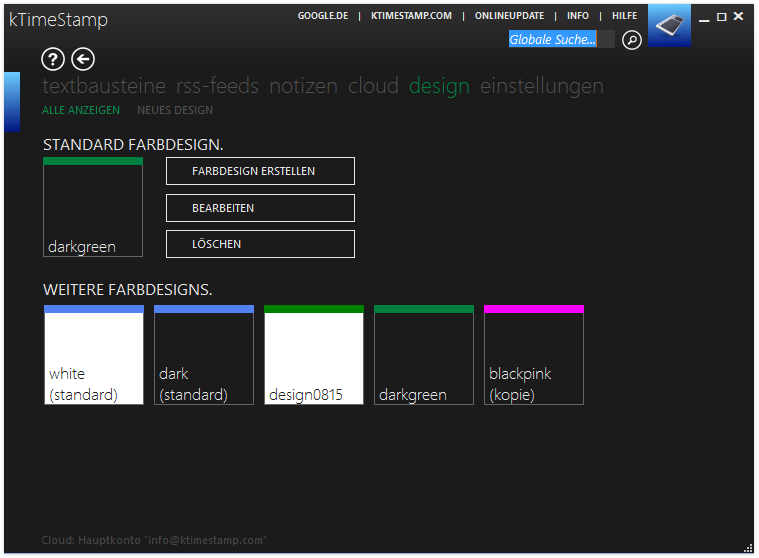Click the resize grip in corner
The height and width of the screenshot is (558, 759).
click(748, 548)
